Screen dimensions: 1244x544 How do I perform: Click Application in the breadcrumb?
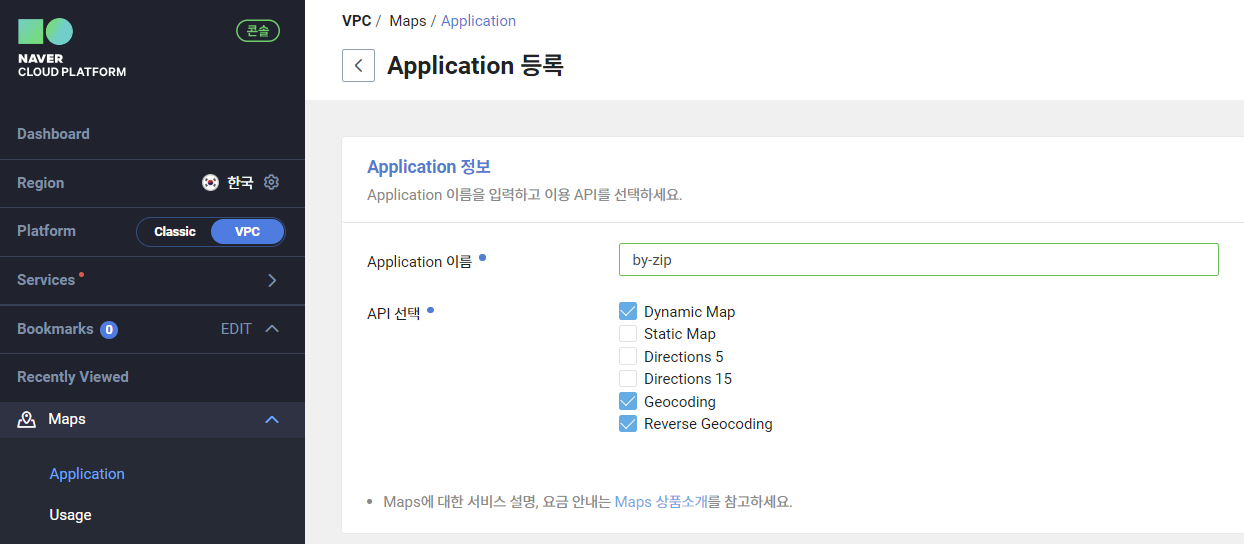(x=478, y=21)
